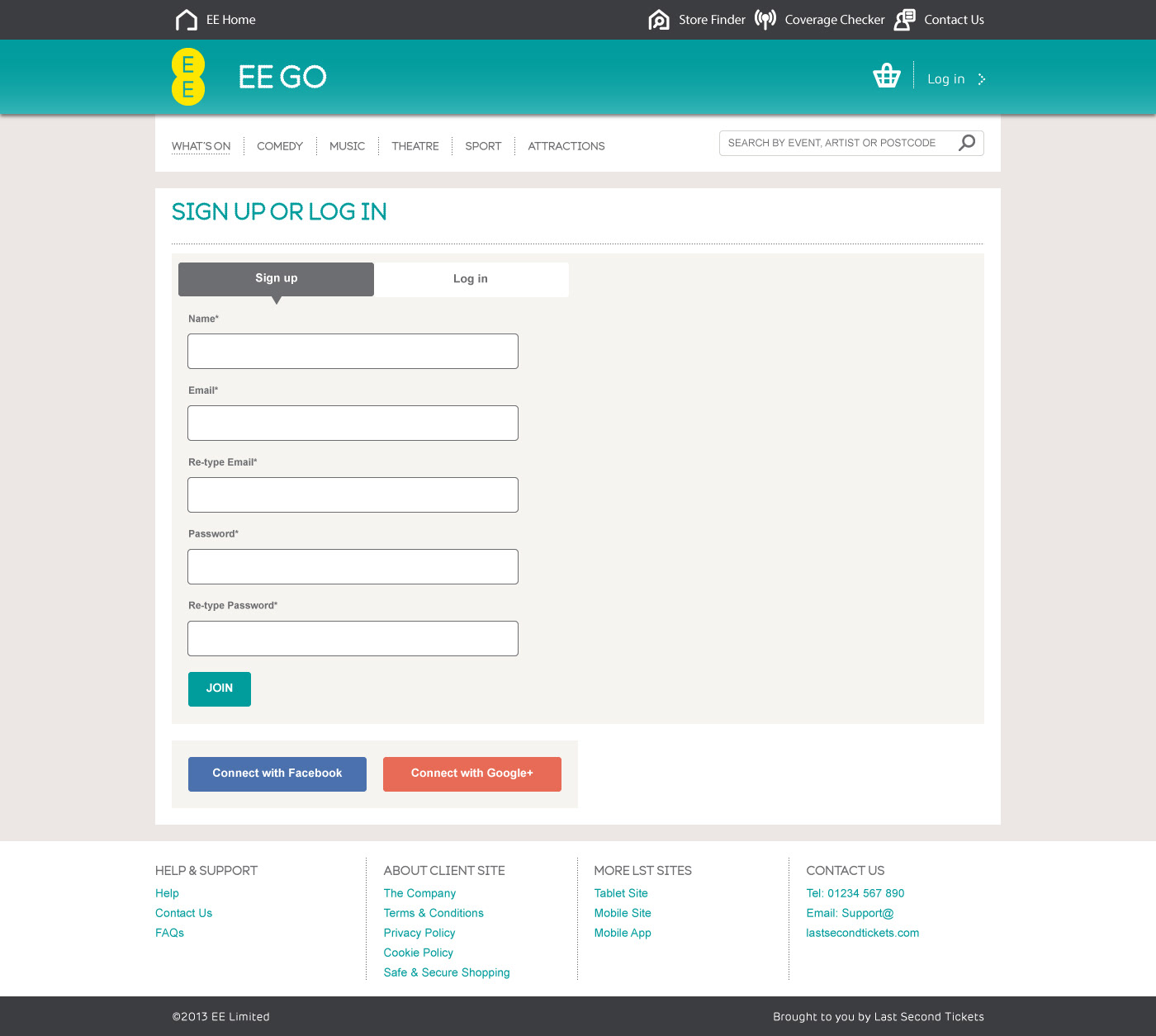Screen dimensions: 1156x1036
Task: Open The Company footer link
Action: click(x=419, y=893)
